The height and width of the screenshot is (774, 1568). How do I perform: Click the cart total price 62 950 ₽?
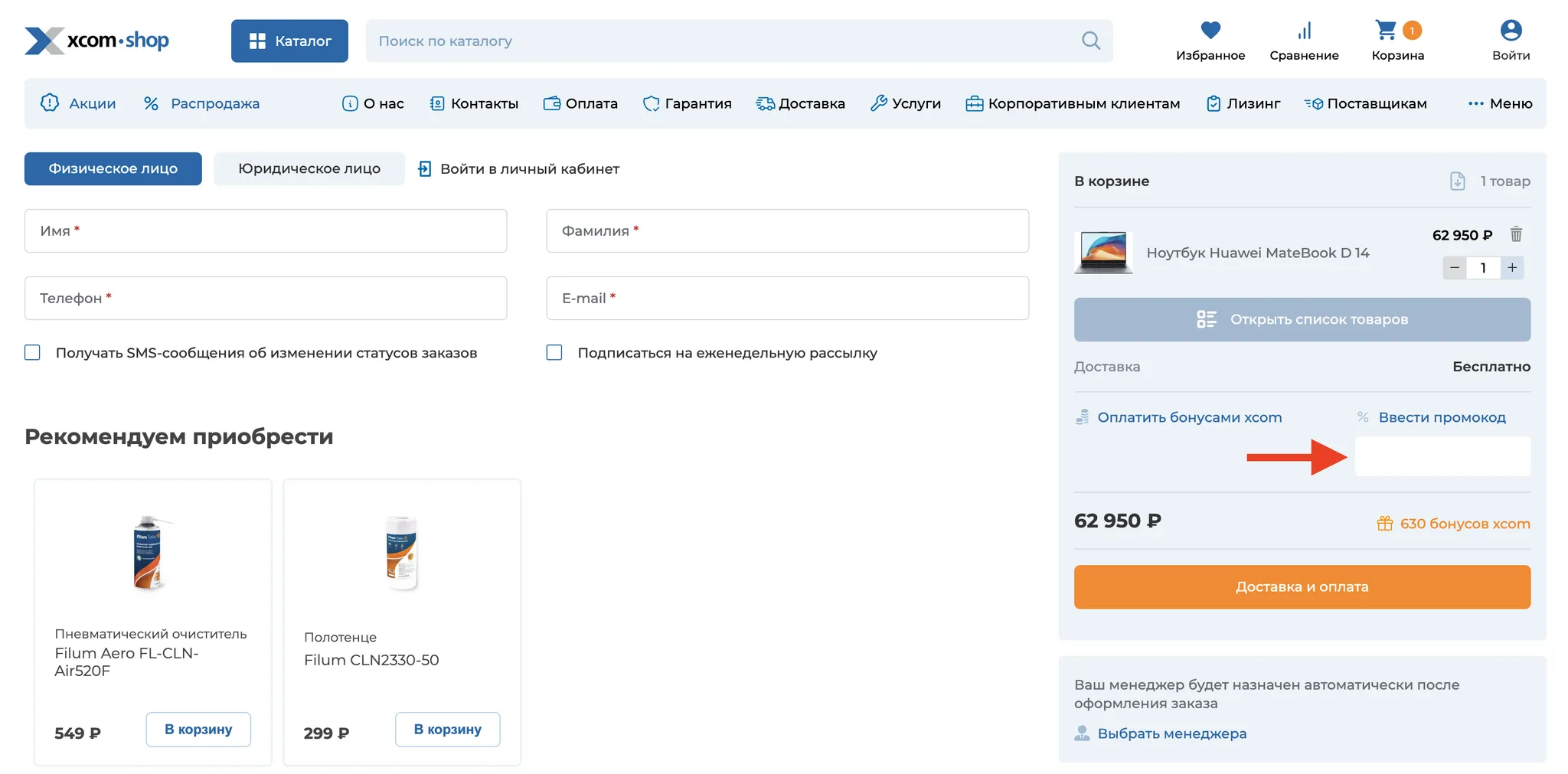1118,521
